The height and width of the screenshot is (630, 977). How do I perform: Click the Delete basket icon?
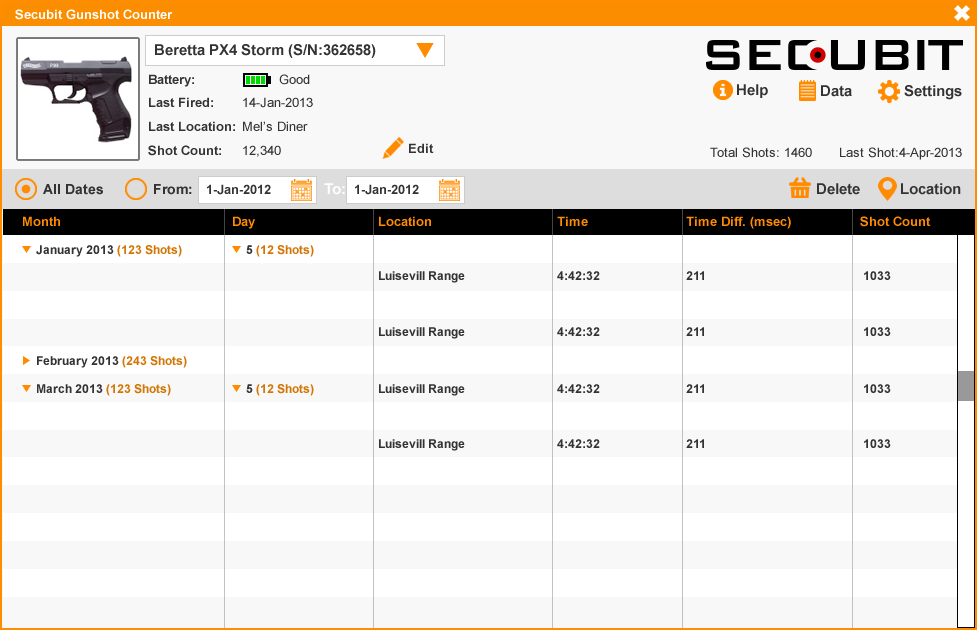pyautogui.click(x=799, y=188)
